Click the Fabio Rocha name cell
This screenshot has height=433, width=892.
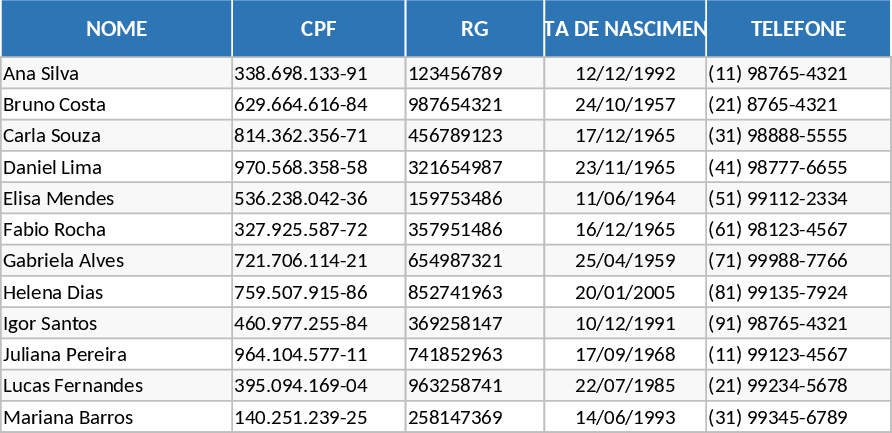click(54, 230)
